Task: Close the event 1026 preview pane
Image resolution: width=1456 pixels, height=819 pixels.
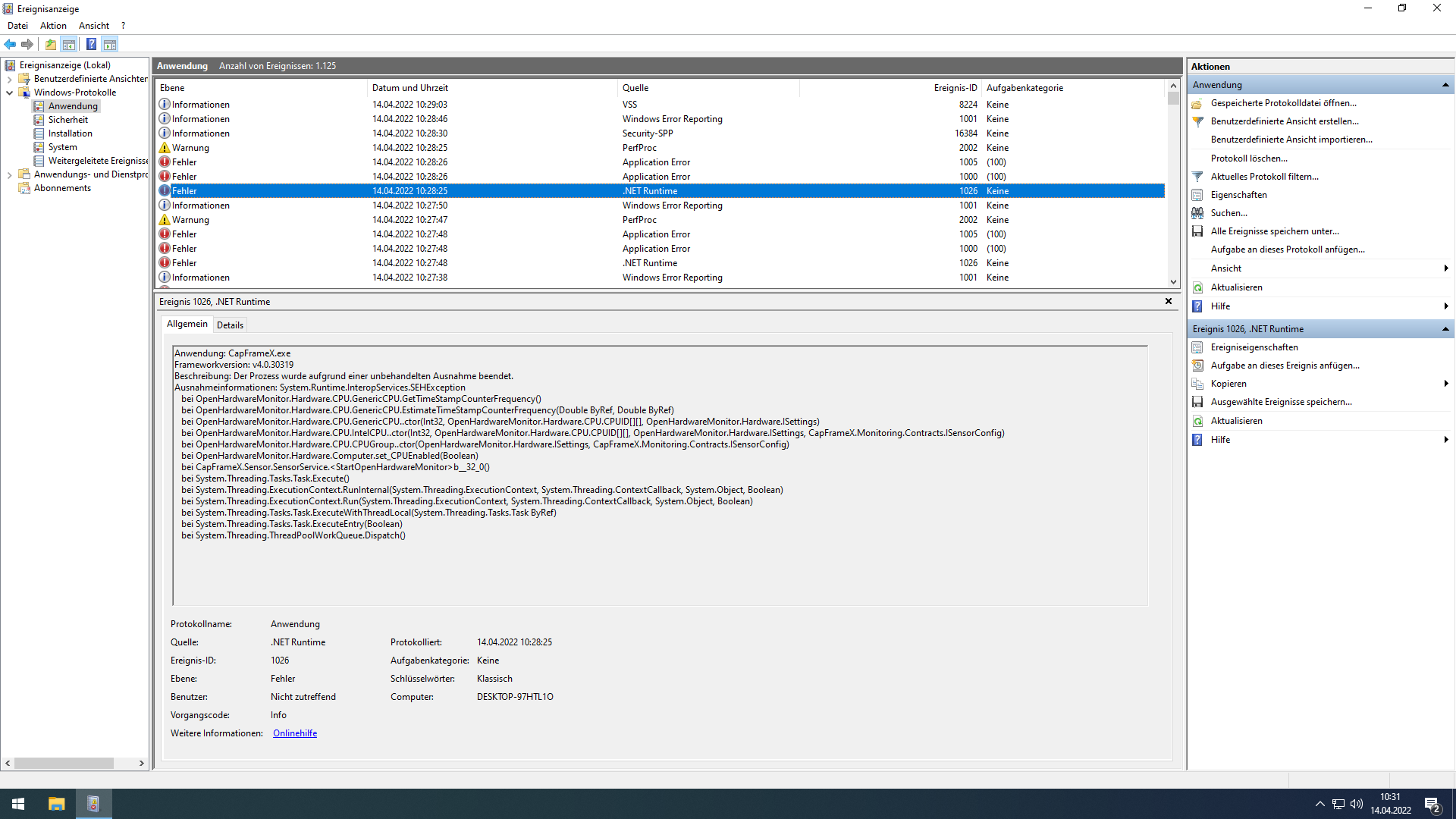Action: pyautogui.click(x=1169, y=301)
